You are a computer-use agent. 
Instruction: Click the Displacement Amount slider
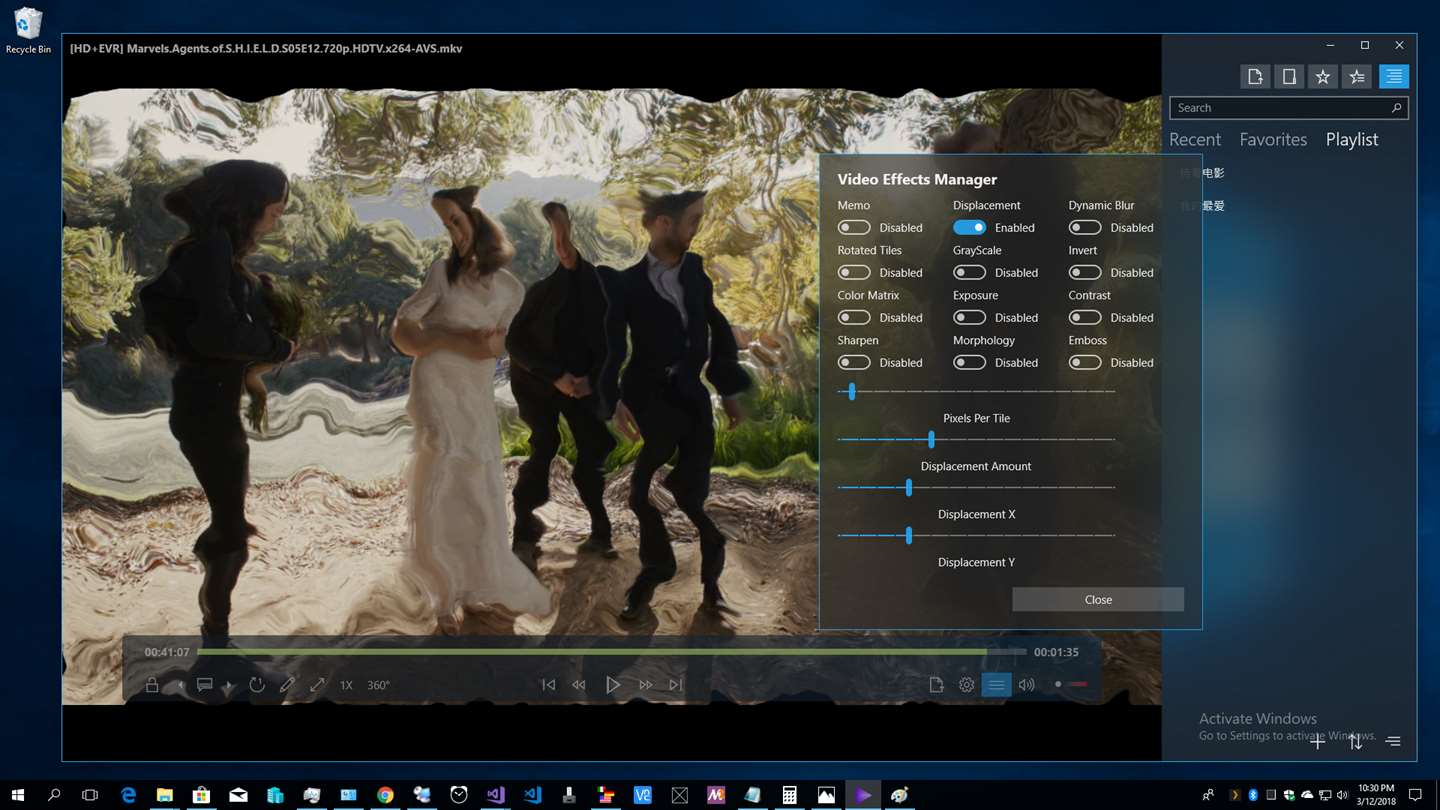(976, 440)
